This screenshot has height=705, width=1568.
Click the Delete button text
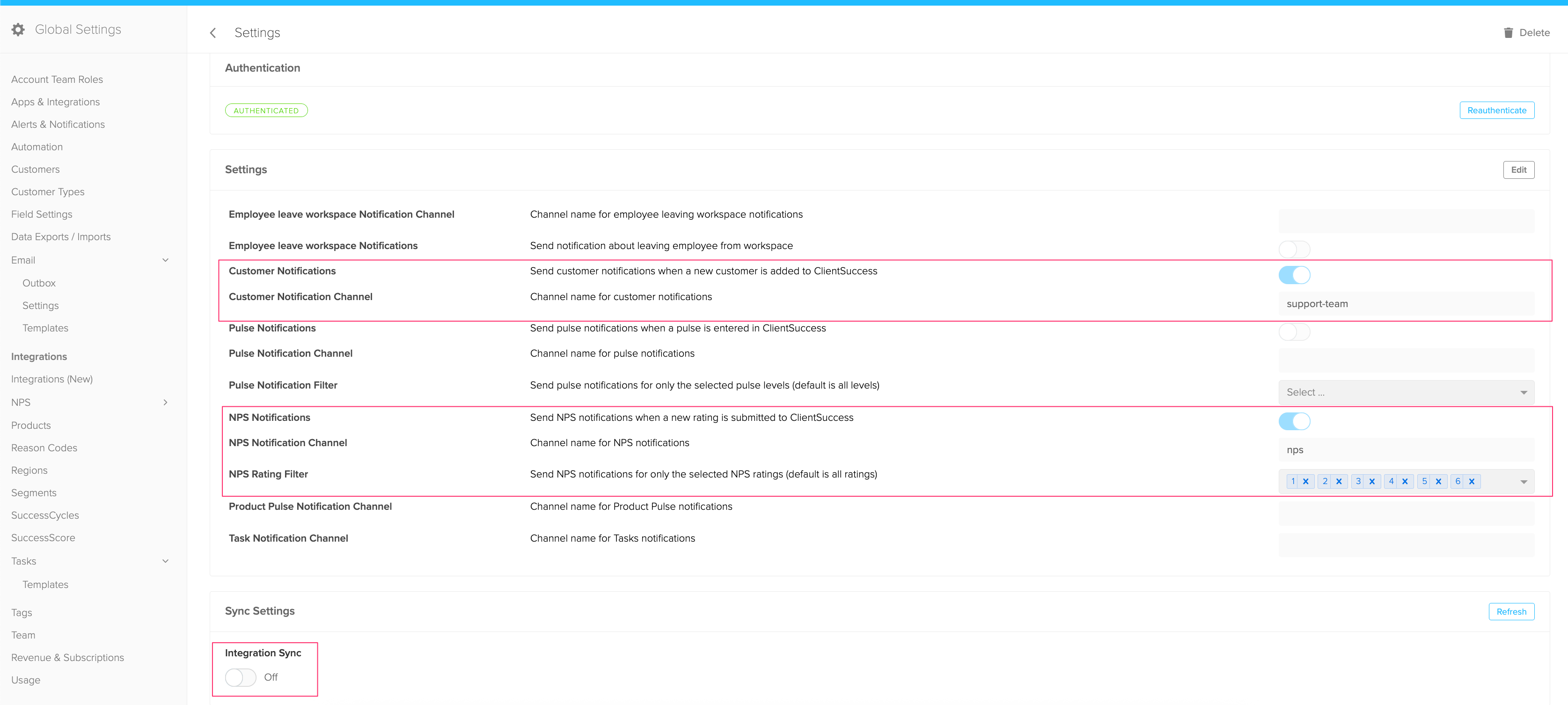1534,33
